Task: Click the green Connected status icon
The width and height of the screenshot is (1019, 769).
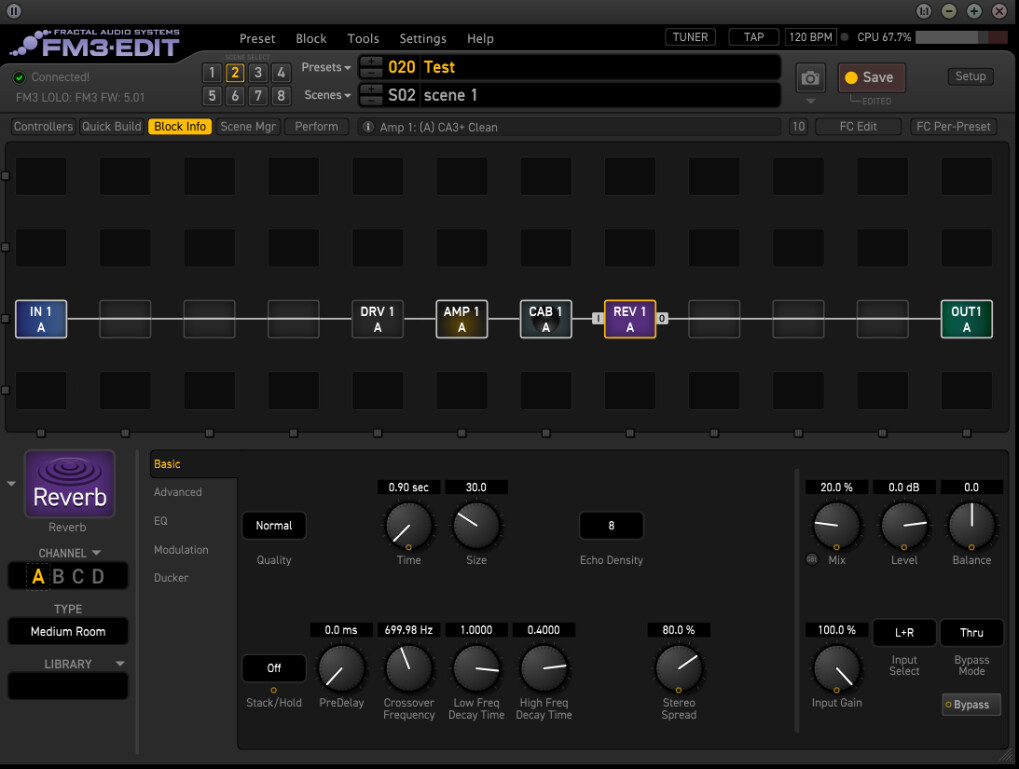Action: coord(19,77)
